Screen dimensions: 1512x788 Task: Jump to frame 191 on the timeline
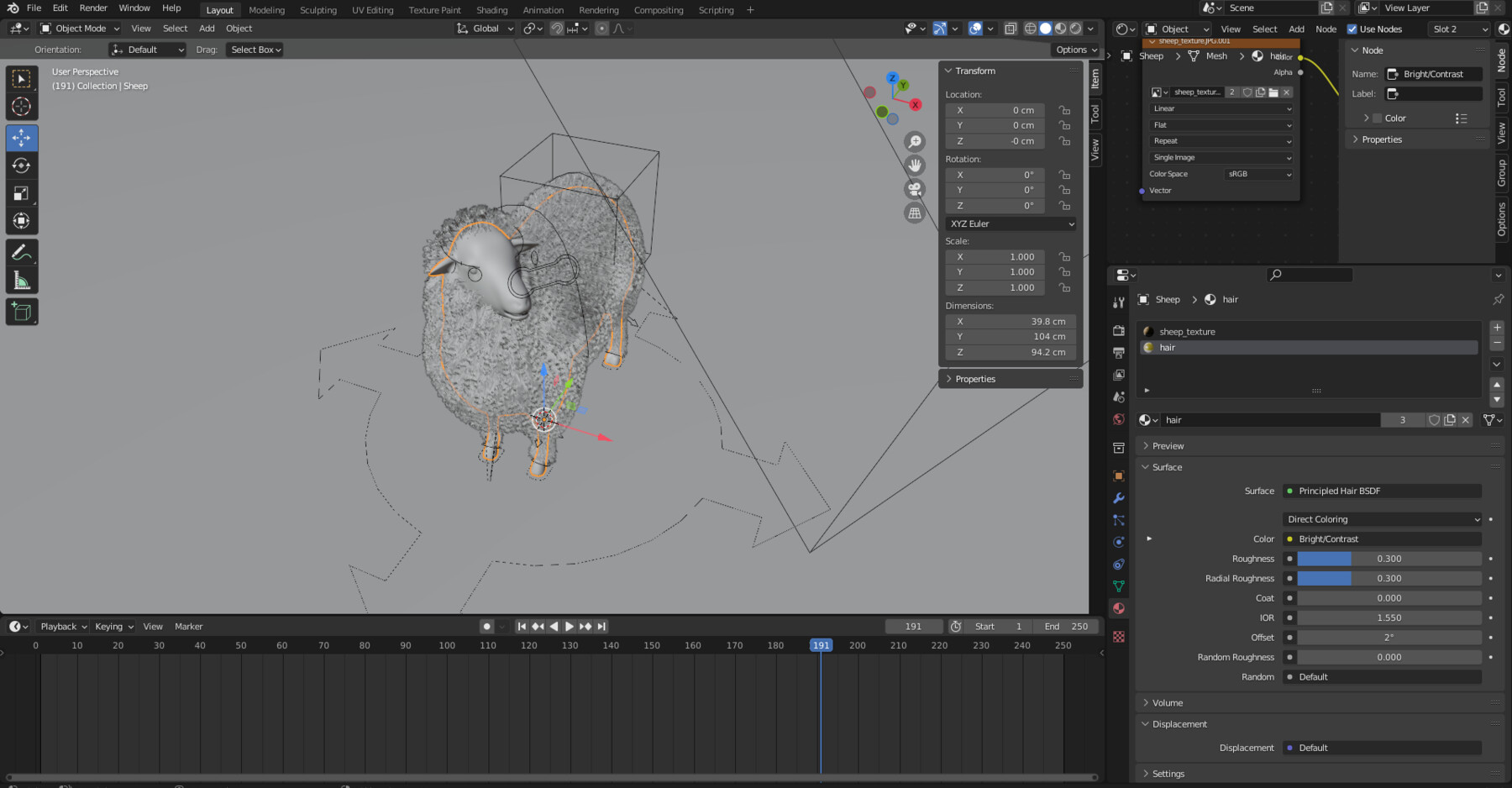click(x=821, y=644)
